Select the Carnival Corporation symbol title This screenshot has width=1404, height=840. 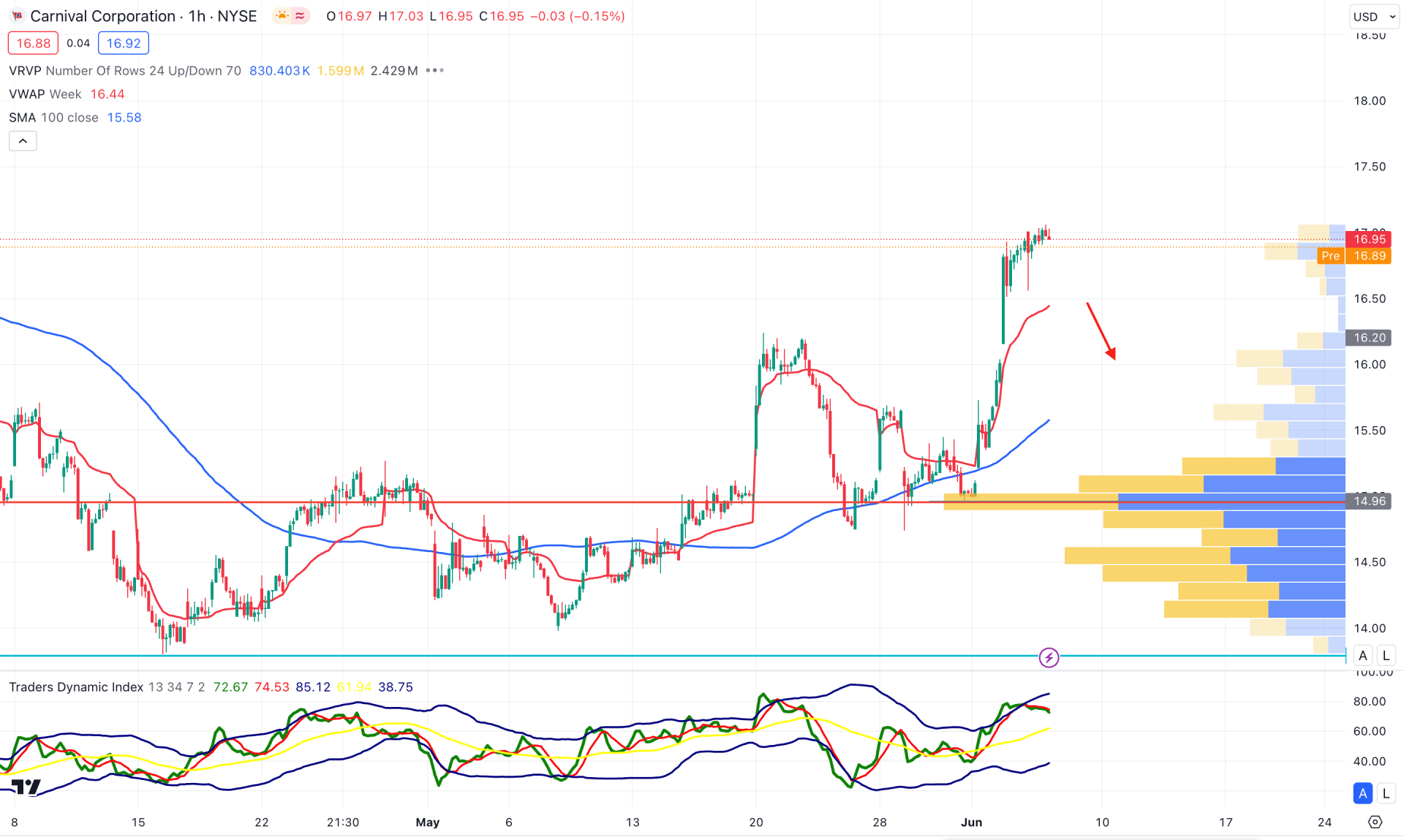click(103, 16)
